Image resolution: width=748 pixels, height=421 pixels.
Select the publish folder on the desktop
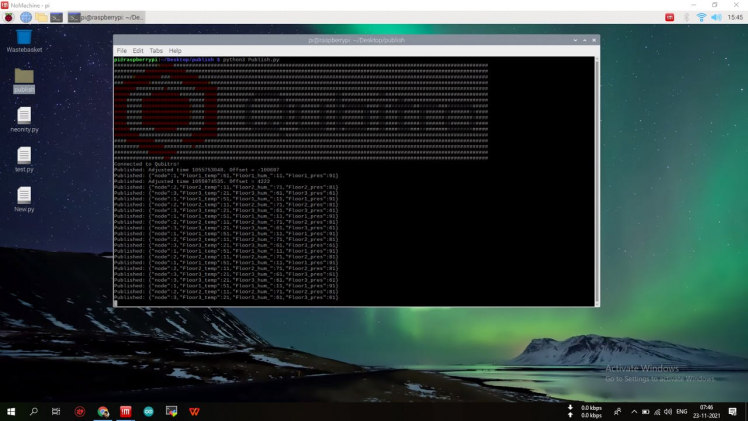[x=24, y=81]
